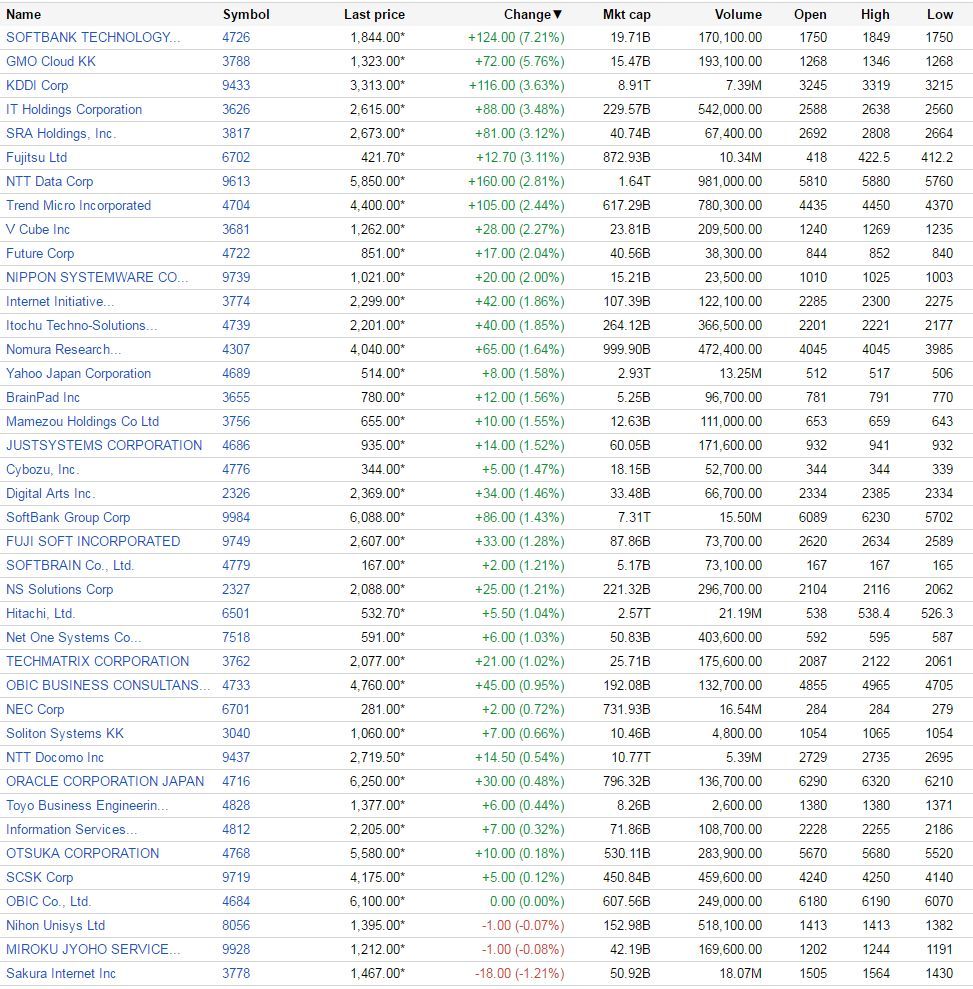
Task: Select volume value 15.50M
Action: pos(740,517)
